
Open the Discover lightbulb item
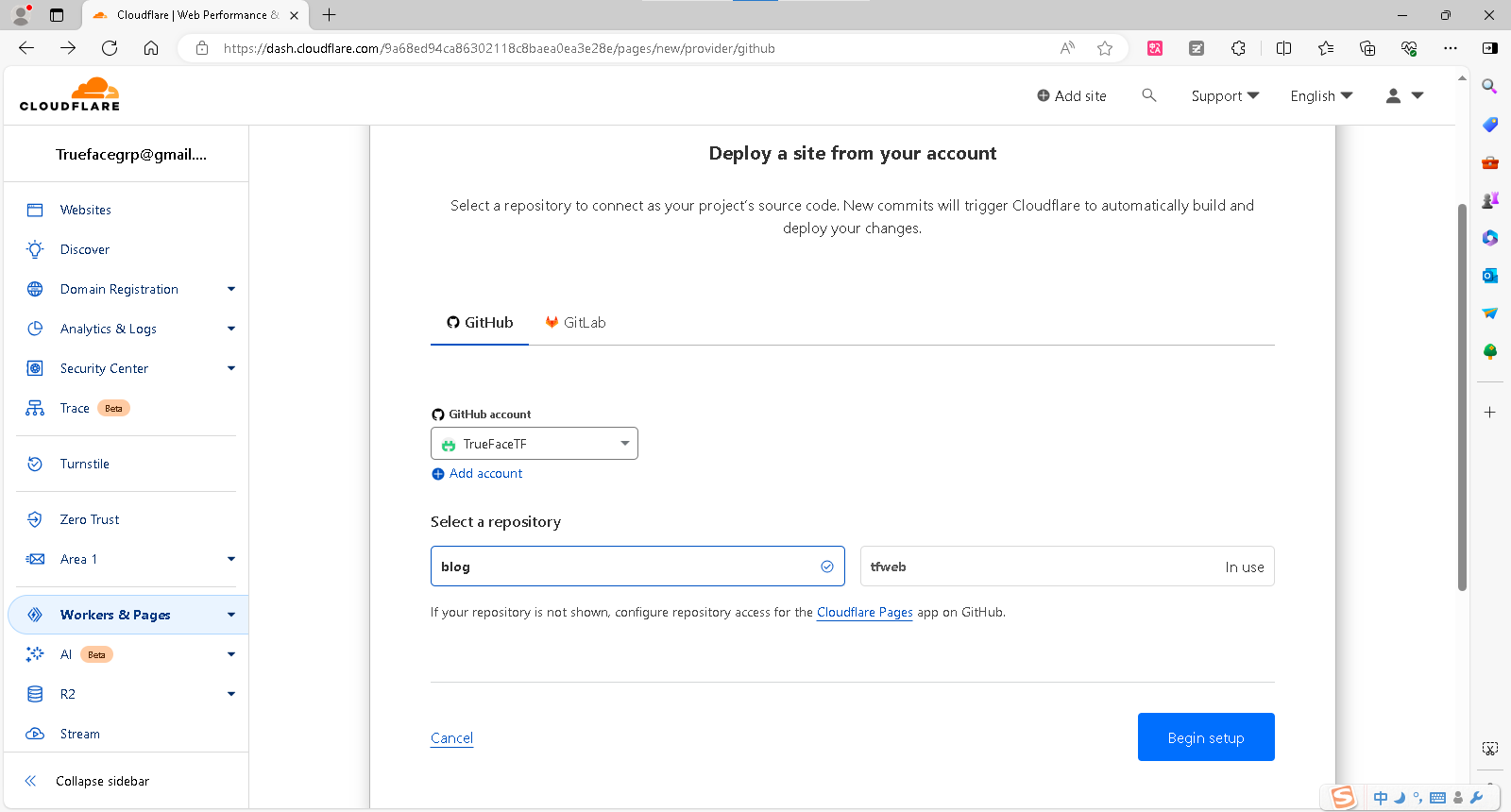[84, 249]
